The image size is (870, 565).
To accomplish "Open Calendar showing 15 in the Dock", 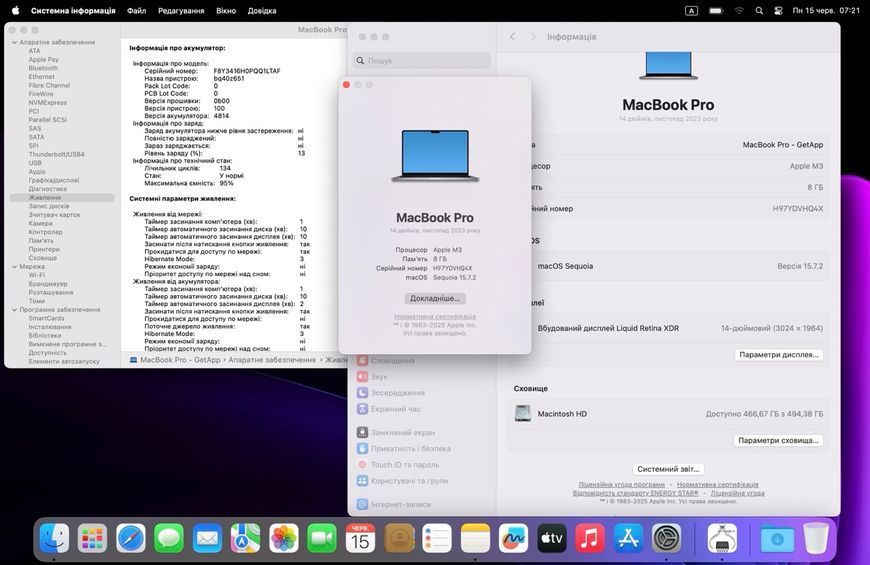I will point(360,538).
